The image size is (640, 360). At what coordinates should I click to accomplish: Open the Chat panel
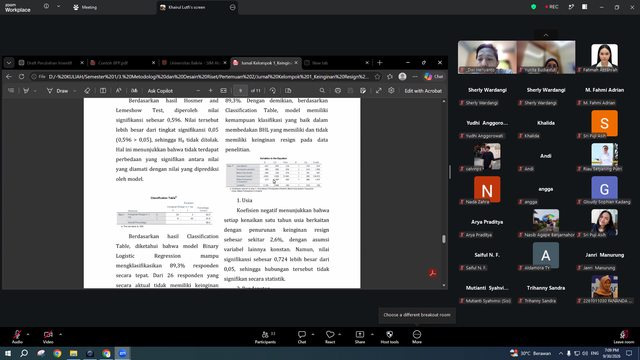pos(302,337)
